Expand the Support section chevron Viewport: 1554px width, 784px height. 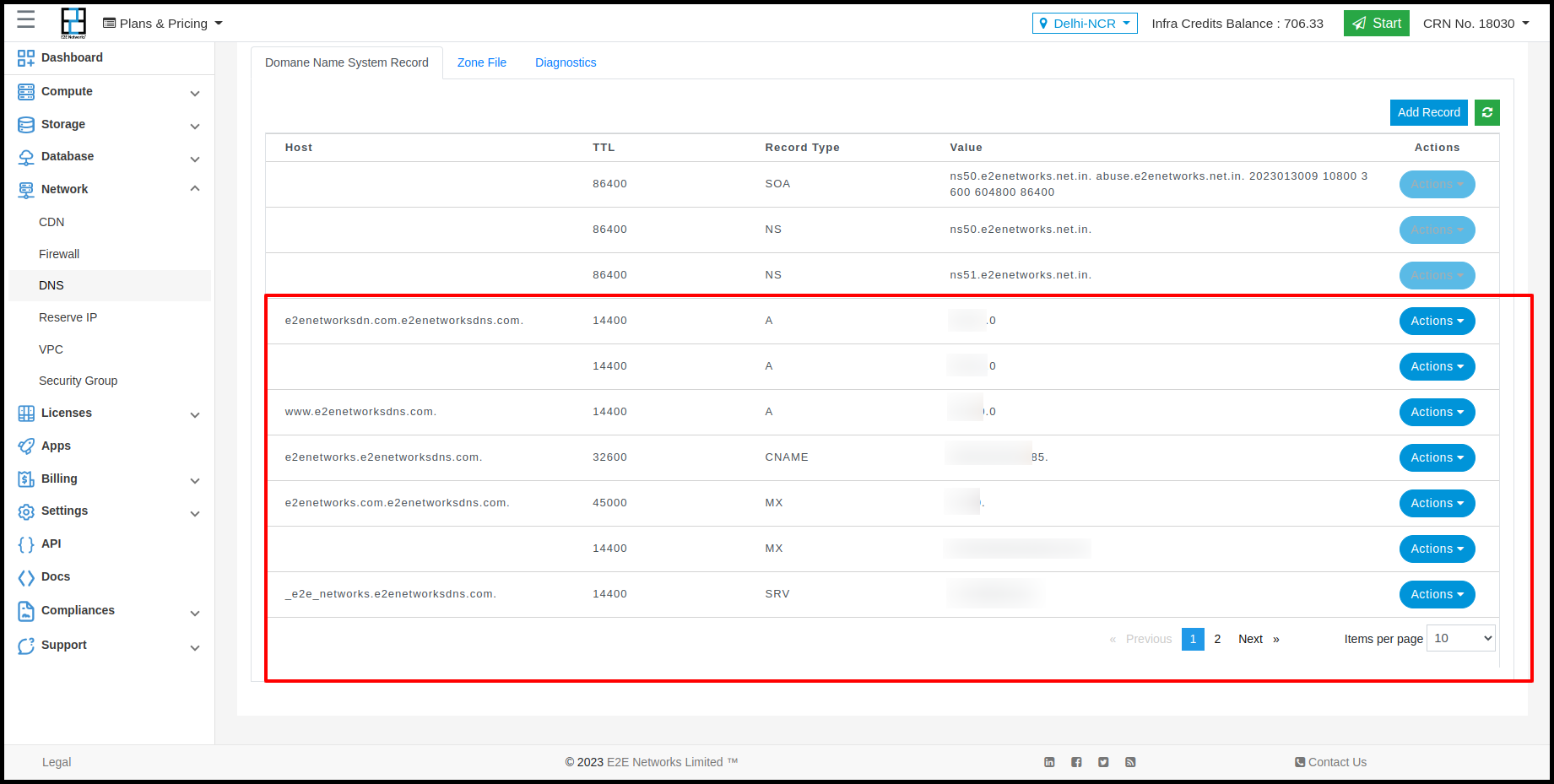point(195,647)
